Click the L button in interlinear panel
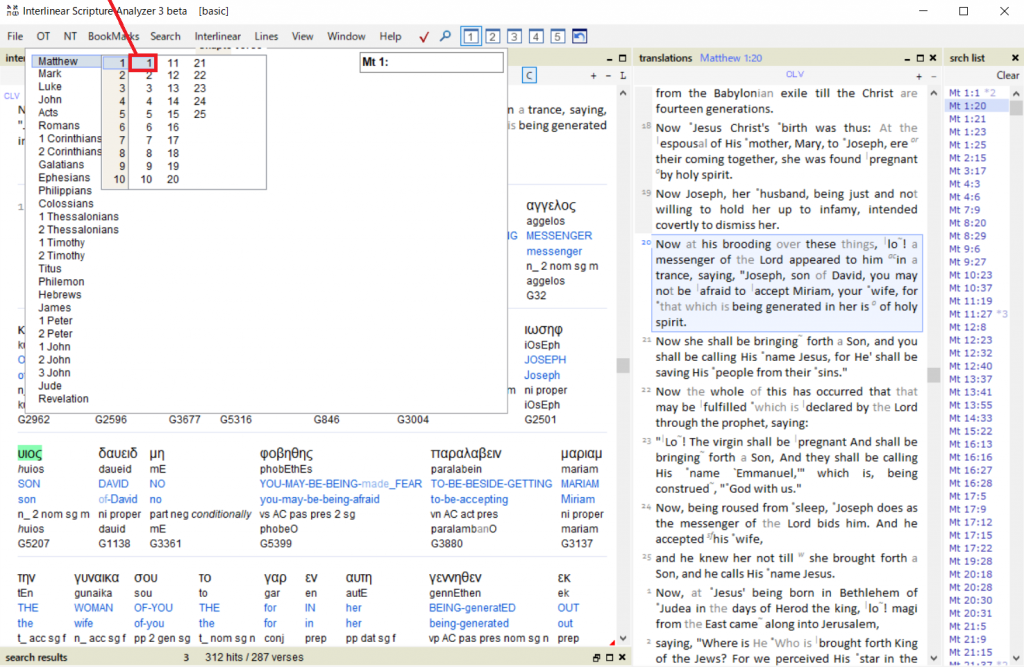Screen dimensions: 1024x667 tap(622, 76)
